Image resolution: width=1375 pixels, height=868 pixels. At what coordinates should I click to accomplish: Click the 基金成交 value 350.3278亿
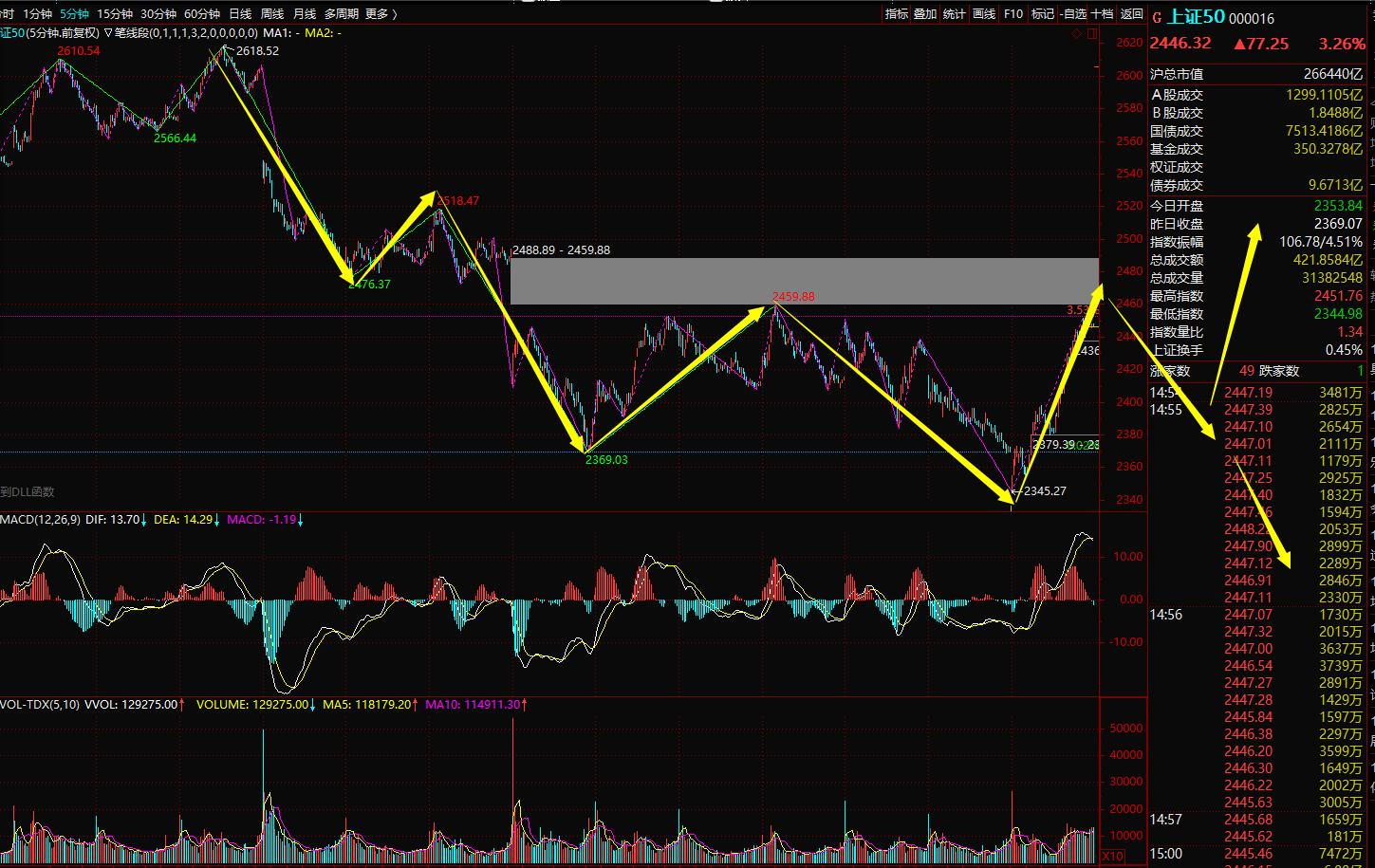[x=1328, y=149]
